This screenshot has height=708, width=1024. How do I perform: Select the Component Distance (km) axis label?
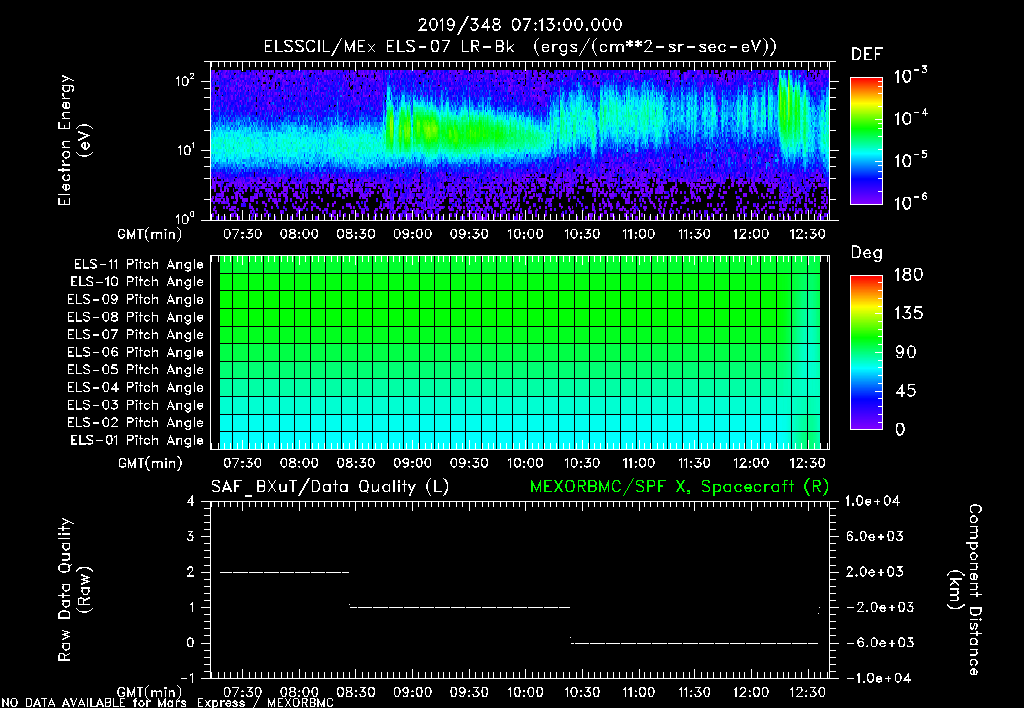(x=965, y=590)
